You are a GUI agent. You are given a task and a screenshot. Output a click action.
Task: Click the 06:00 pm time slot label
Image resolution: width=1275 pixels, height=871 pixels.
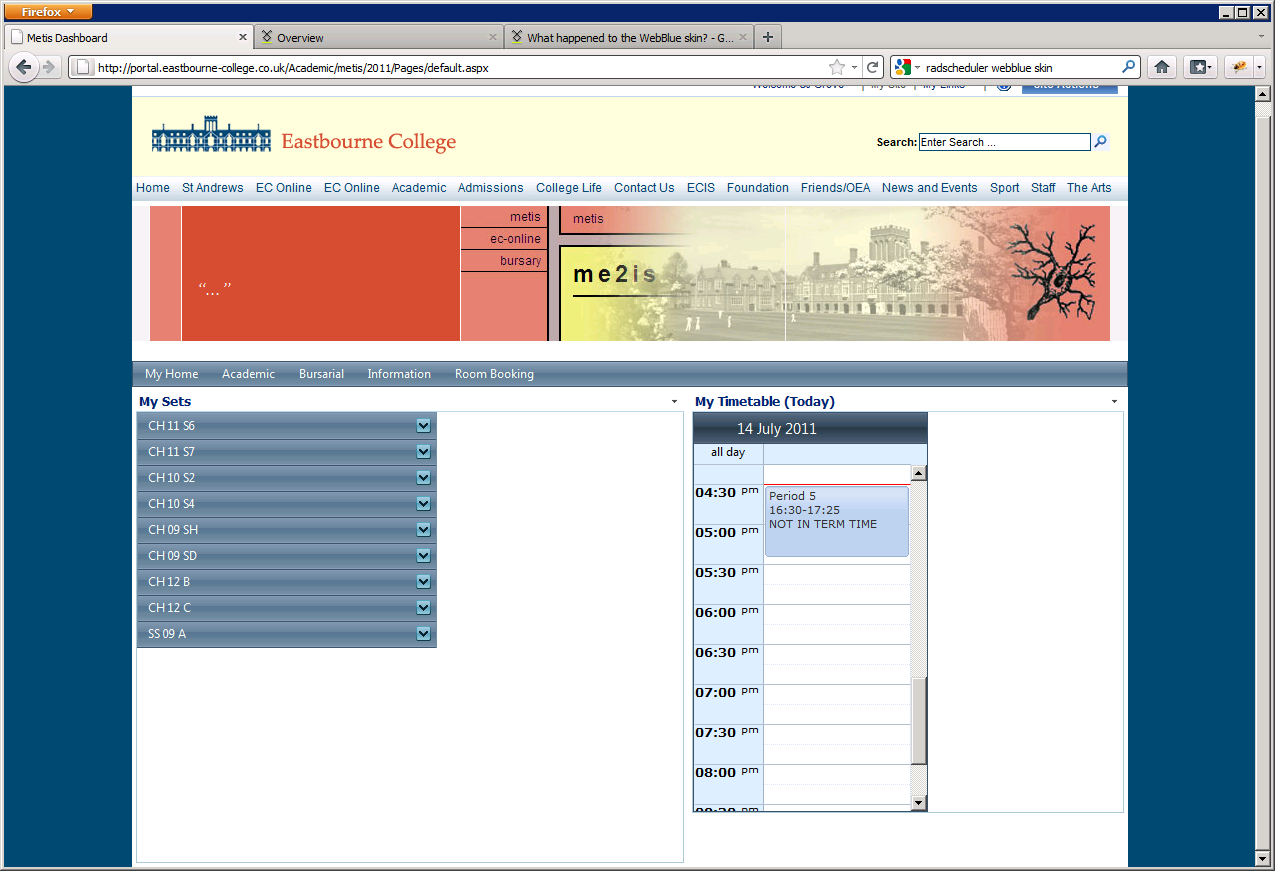tap(728, 612)
